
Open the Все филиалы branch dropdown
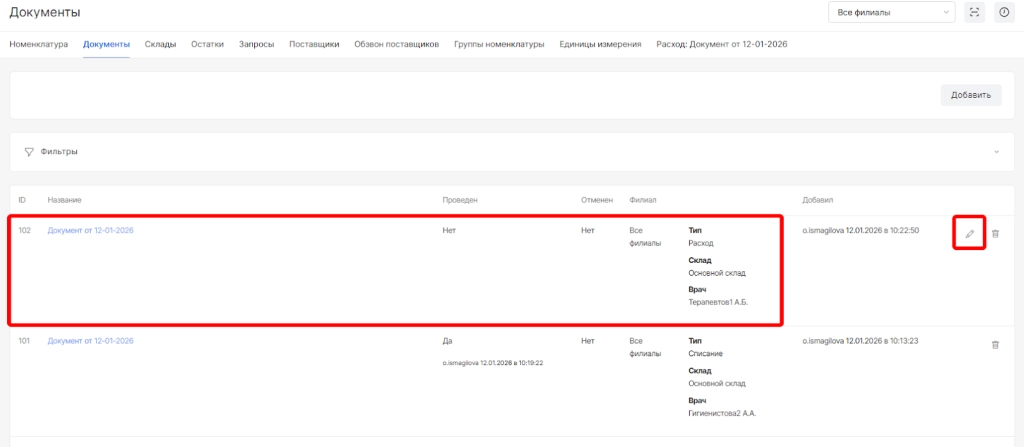[891, 12]
